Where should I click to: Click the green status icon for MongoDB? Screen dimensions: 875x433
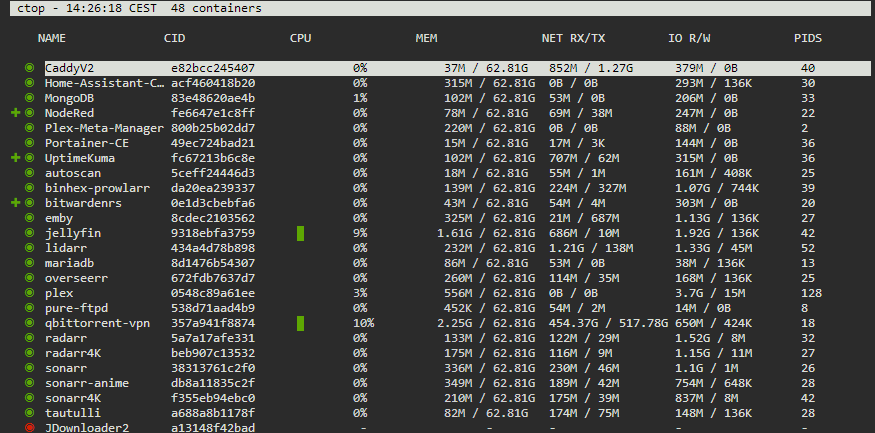(x=30, y=98)
